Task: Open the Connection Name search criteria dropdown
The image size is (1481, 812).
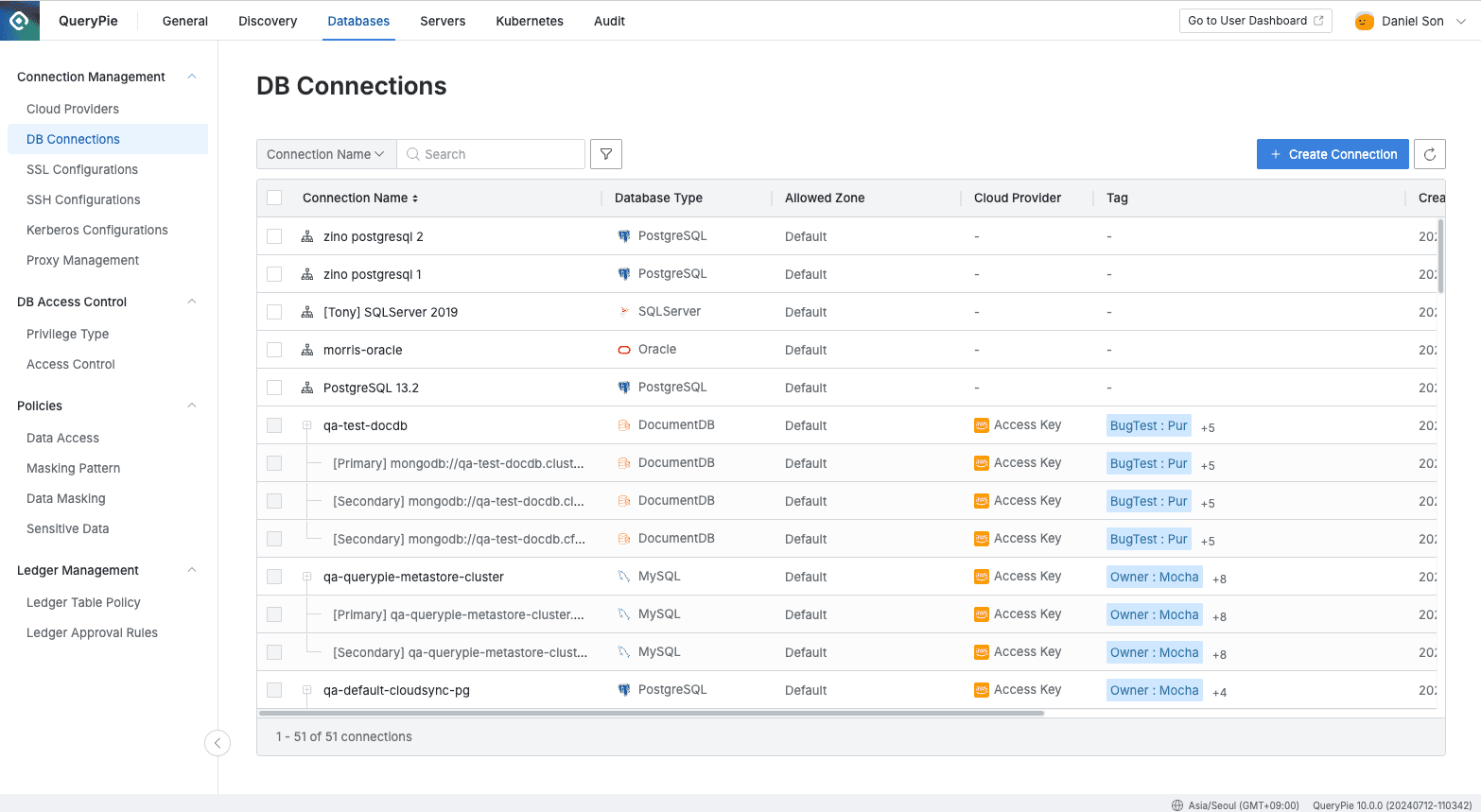Action: (x=325, y=153)
